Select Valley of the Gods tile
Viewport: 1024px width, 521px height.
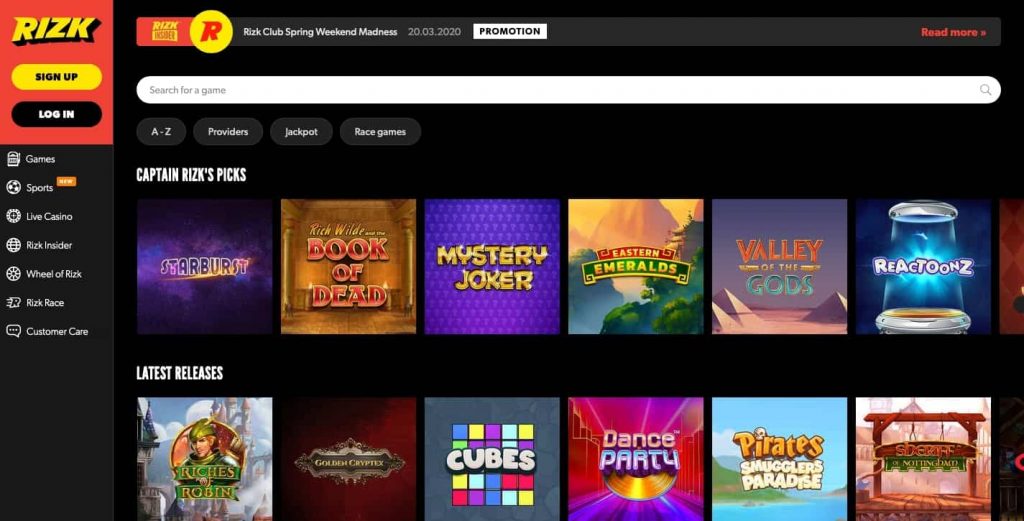[x=779, y=266]
